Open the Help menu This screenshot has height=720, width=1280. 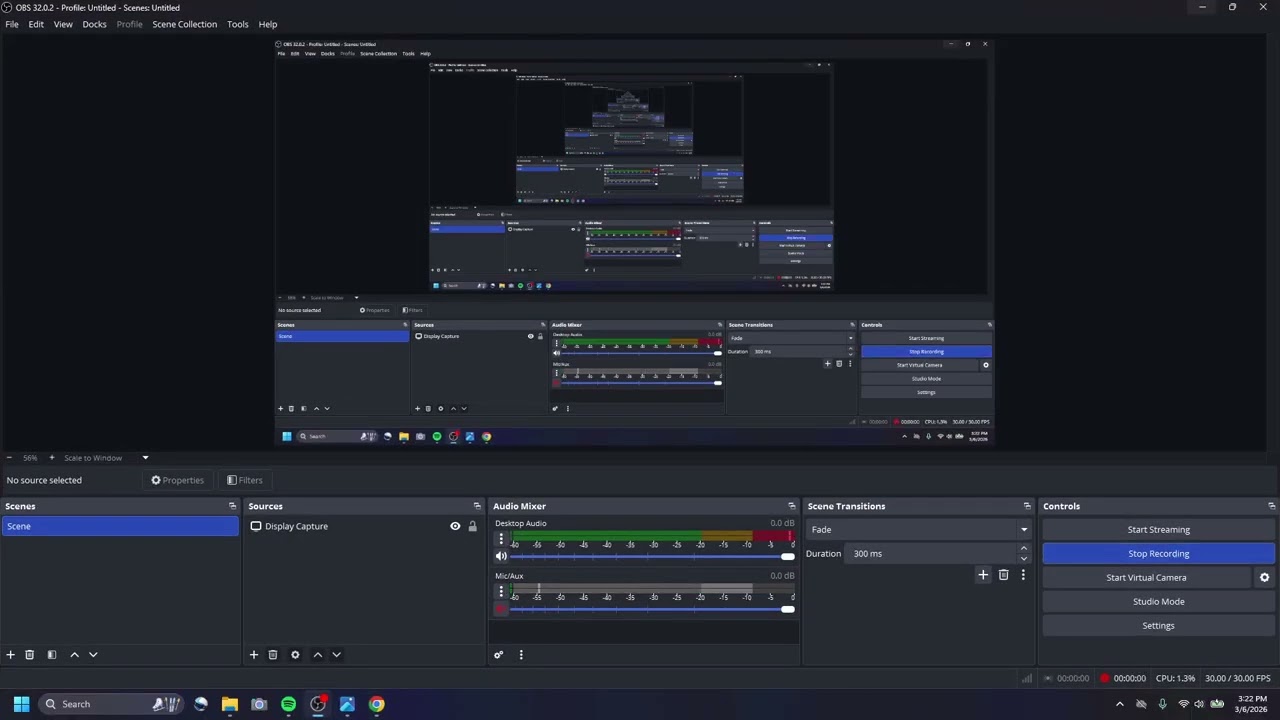(x=268, y=24)
